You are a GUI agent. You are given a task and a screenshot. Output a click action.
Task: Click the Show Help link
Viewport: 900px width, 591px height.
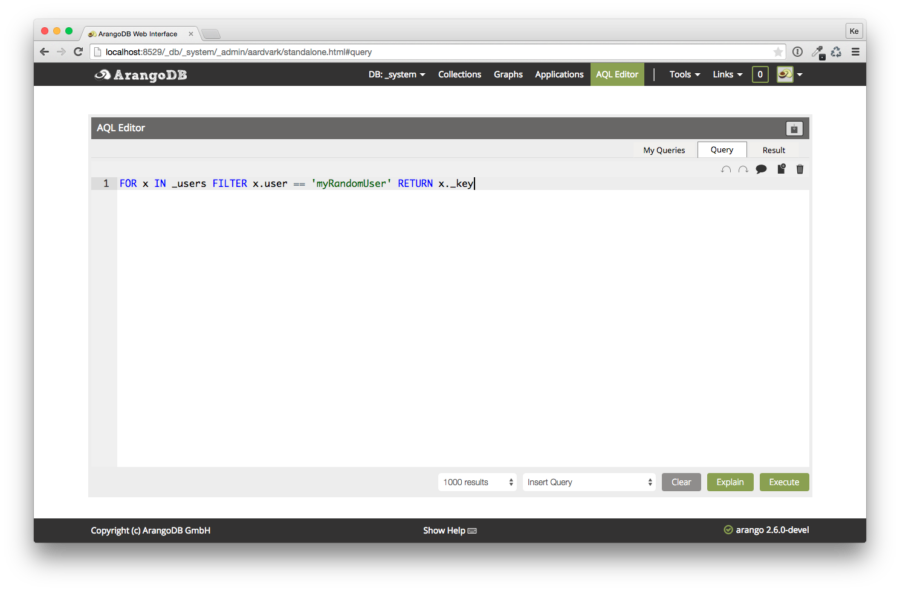[444, 530]
